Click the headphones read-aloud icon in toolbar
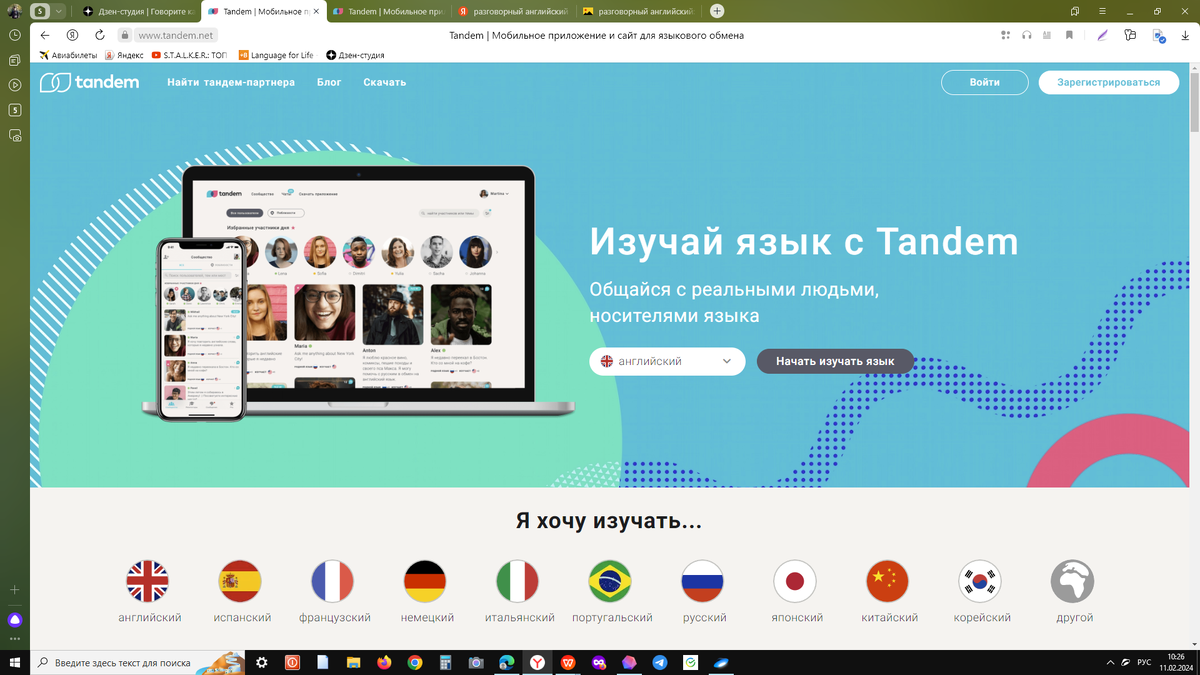The width and height of the screenshot is (1200, 675). 1026,35
